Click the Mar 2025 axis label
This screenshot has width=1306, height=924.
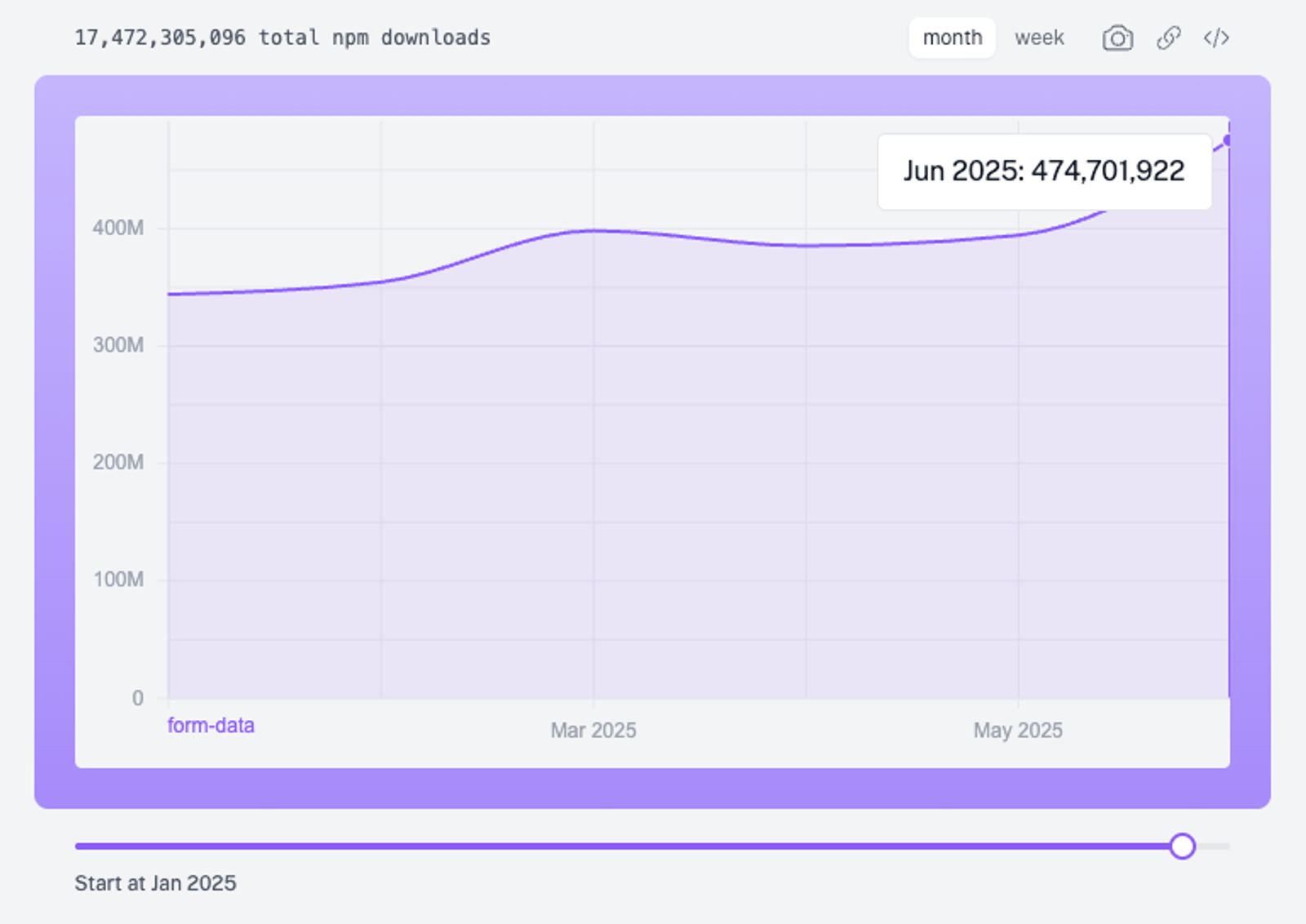point(593,730)
